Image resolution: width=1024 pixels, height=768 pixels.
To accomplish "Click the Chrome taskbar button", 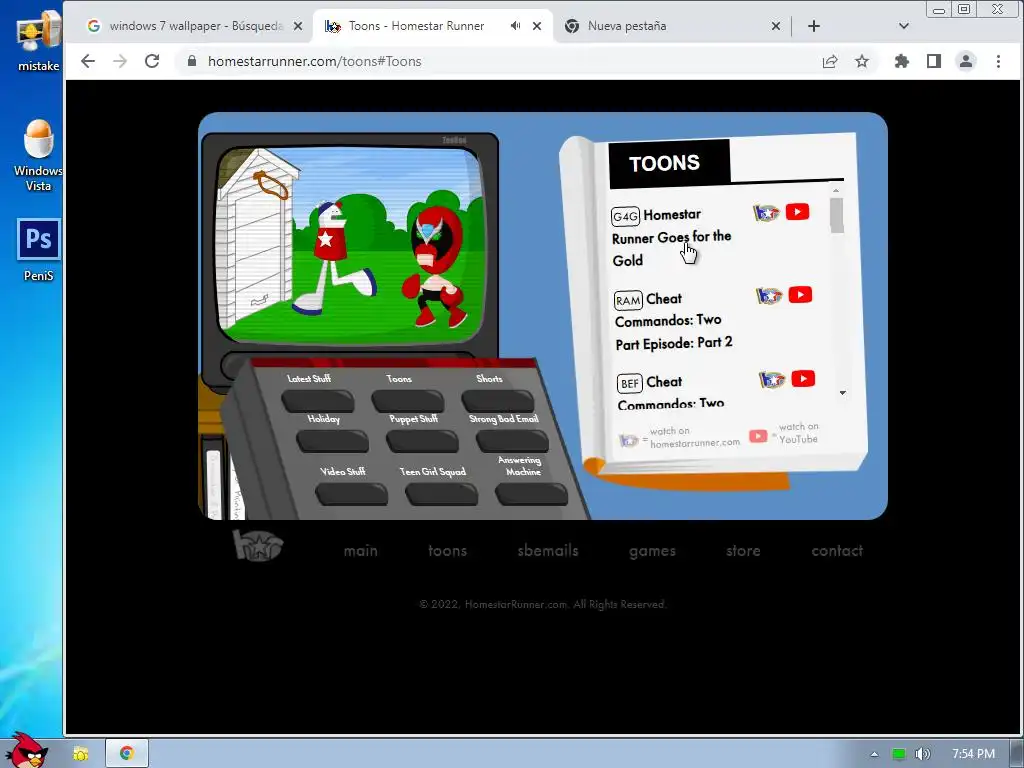I will point(127,754).
